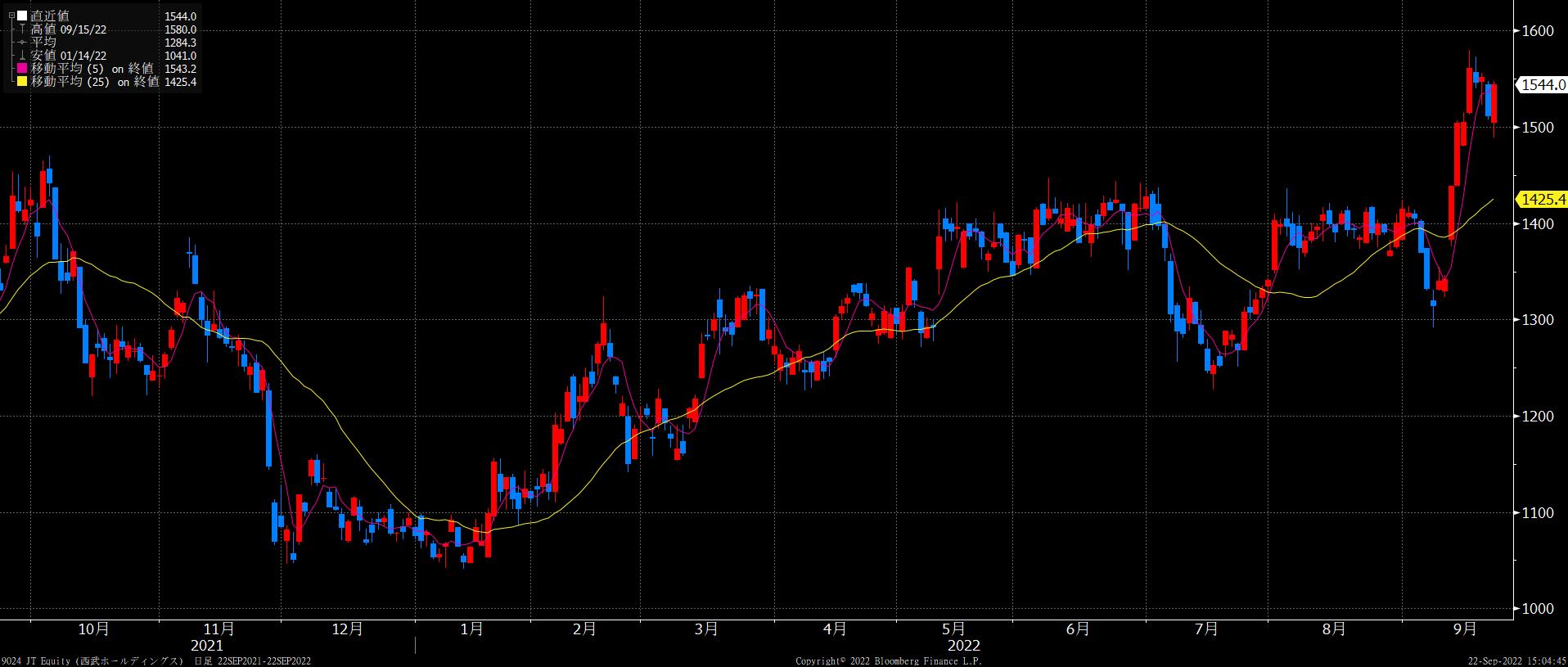Click the 1544.0 last price axis tag
Viewport: 1568px width, 667px height.
(x=1541, y=84)
